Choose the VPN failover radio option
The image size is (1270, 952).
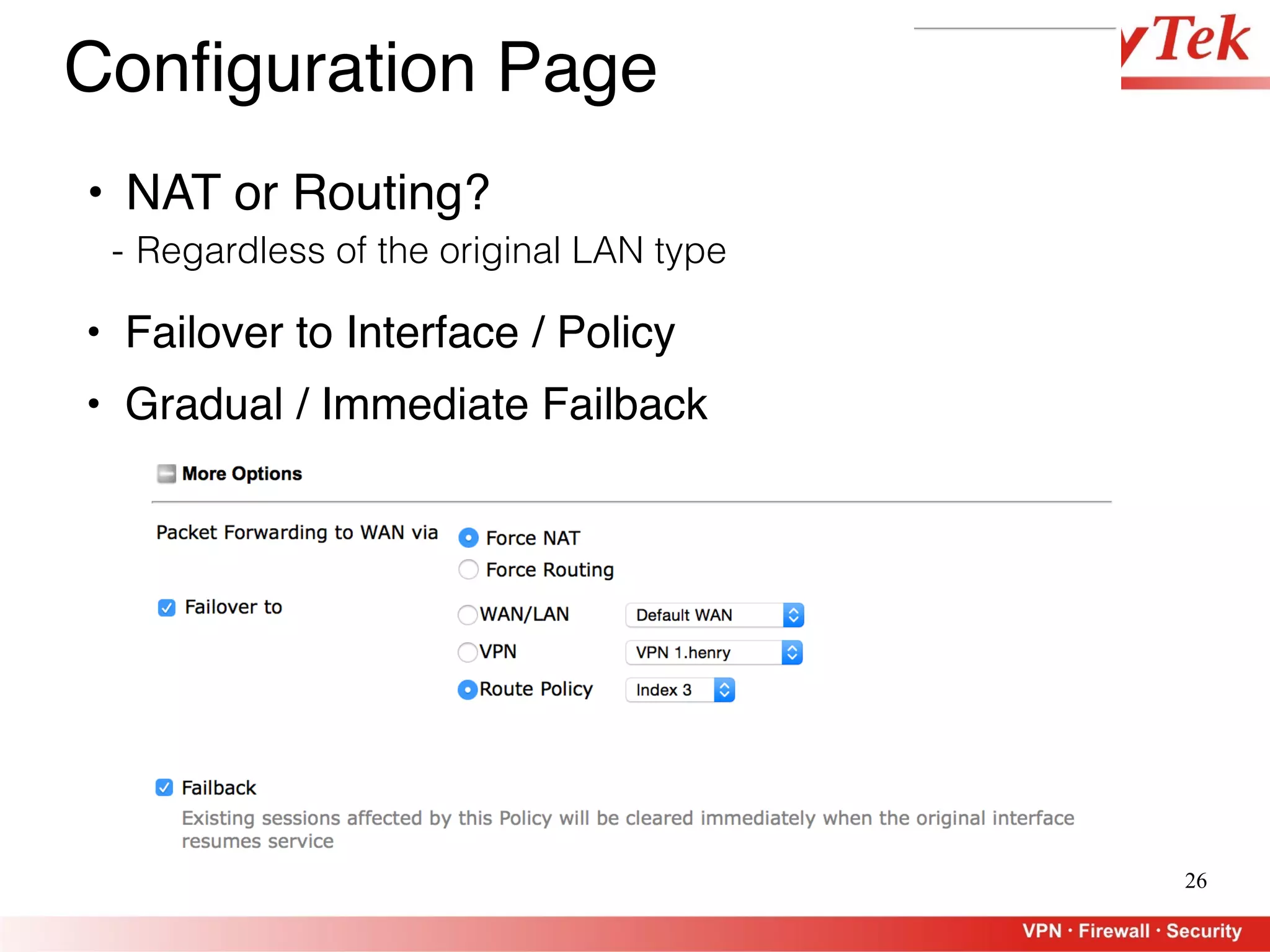[468, 652]
